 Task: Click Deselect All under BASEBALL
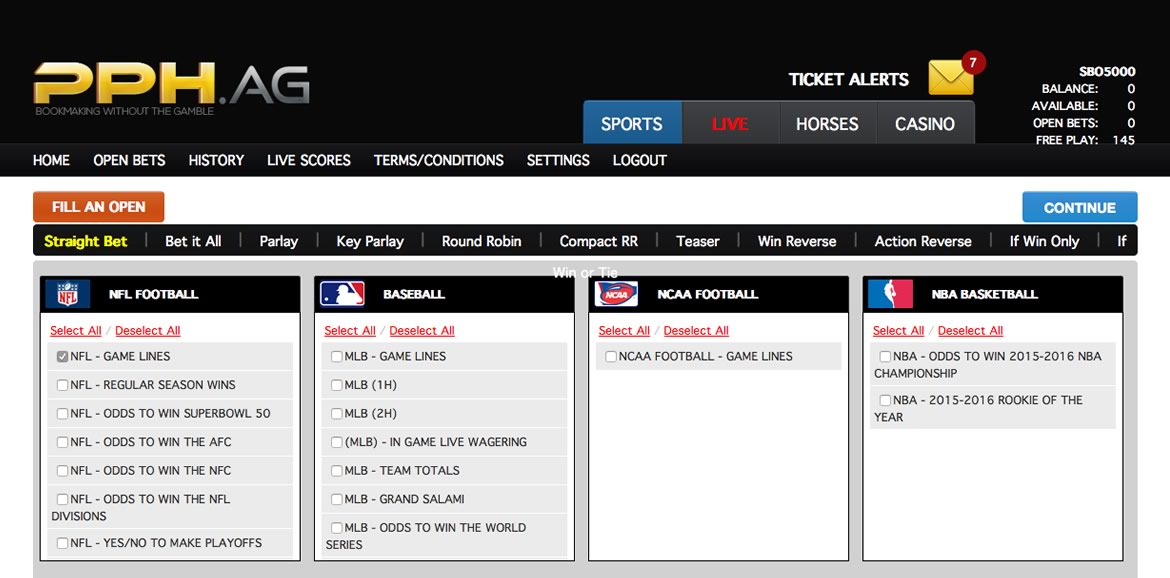[x=422, y=330]
